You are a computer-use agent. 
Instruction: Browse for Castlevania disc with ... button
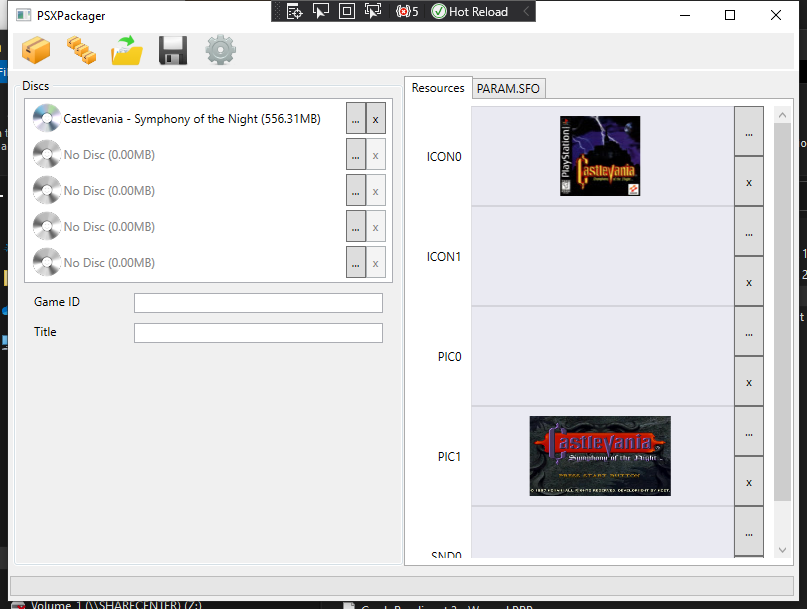coord(356,119)
